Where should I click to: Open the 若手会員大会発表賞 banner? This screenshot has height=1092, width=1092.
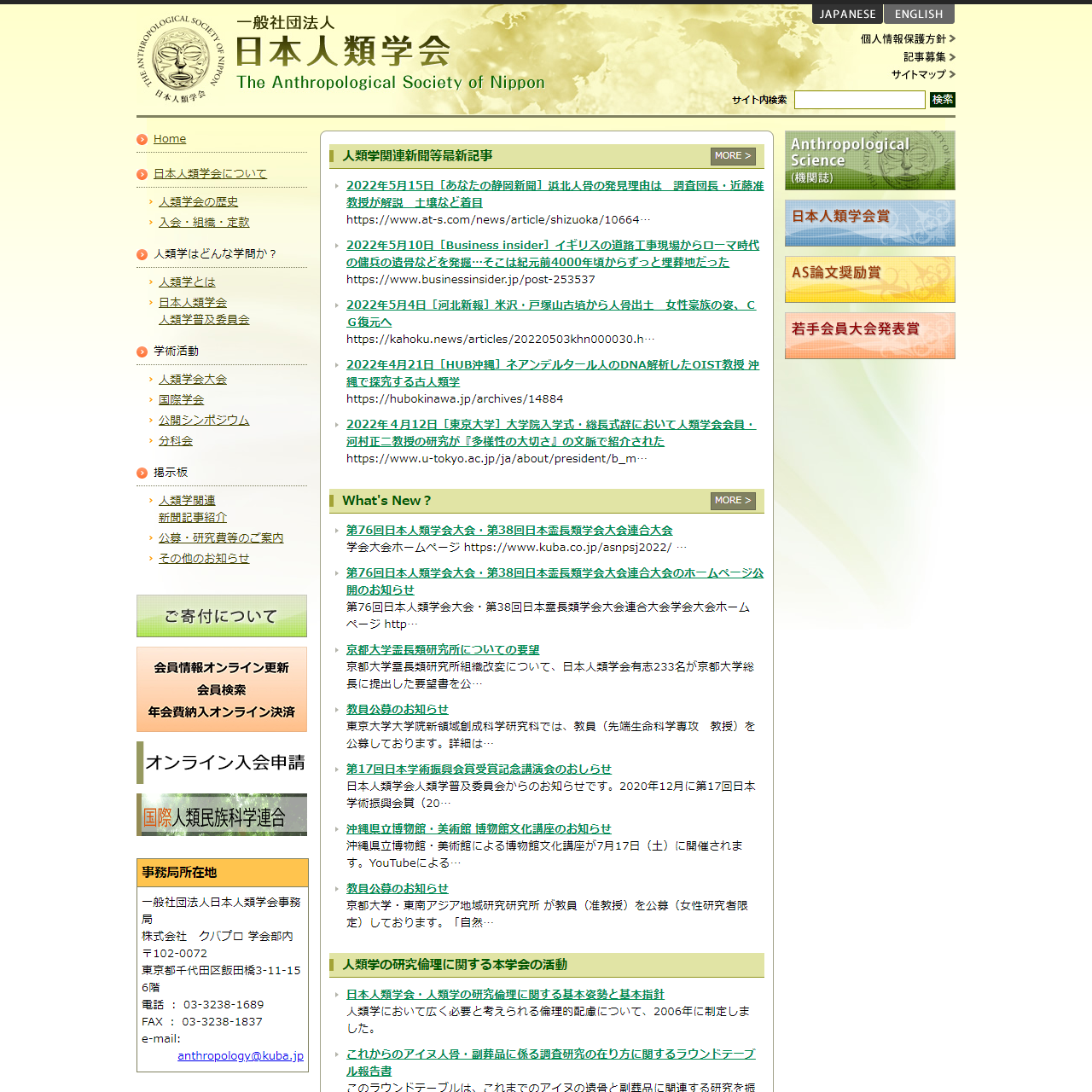(869, 335)
